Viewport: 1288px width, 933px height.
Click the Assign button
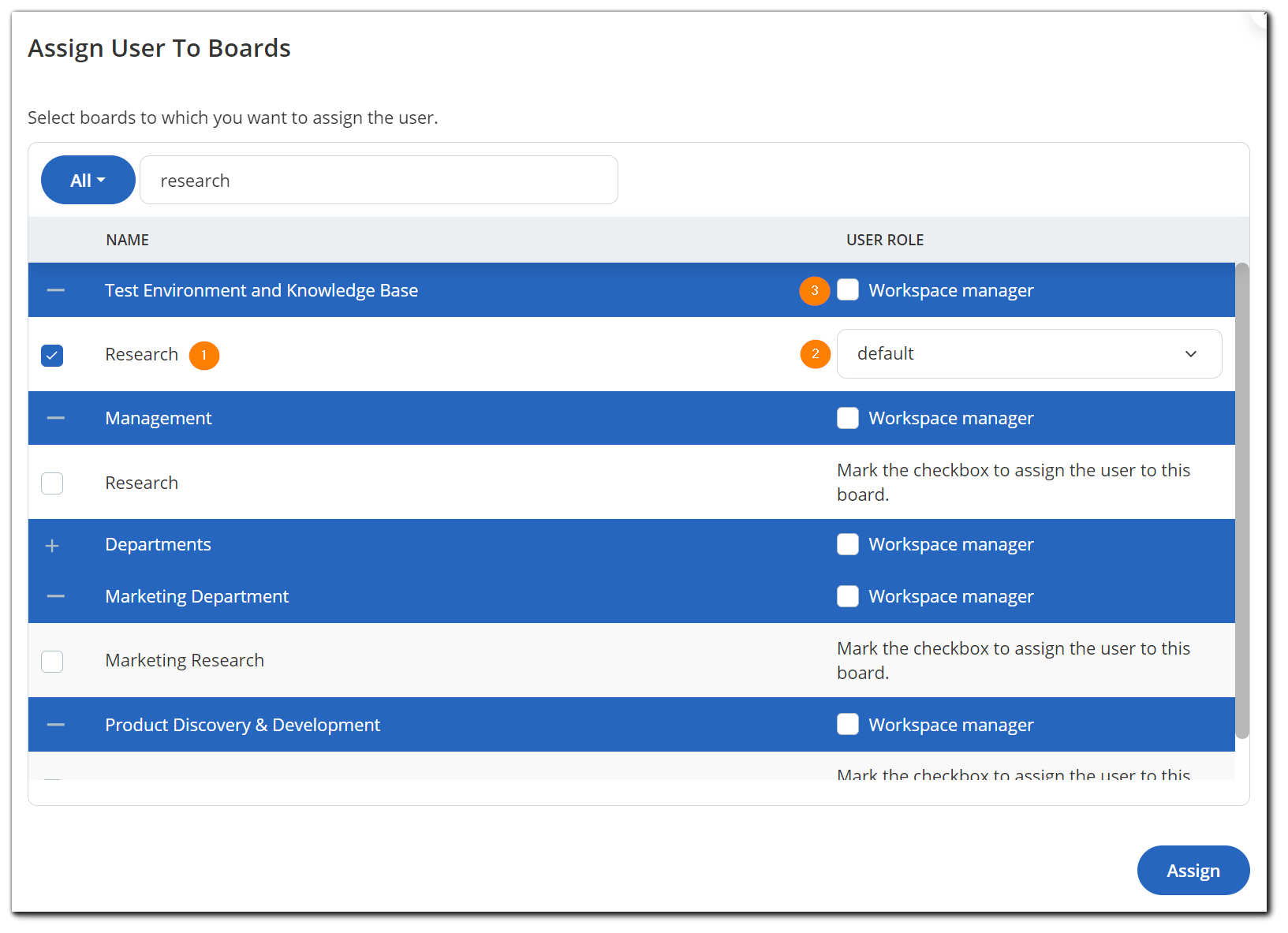[1193, 870]
